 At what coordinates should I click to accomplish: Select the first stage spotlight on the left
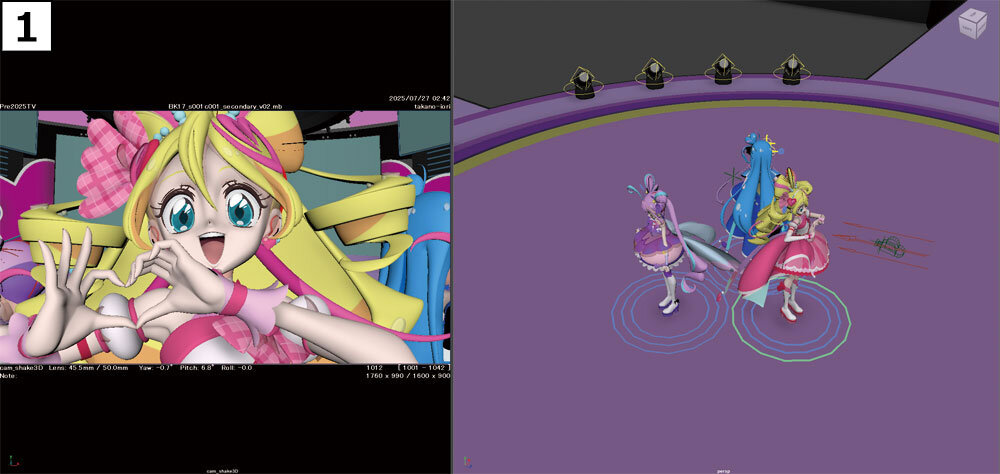[x=582, y=82]
